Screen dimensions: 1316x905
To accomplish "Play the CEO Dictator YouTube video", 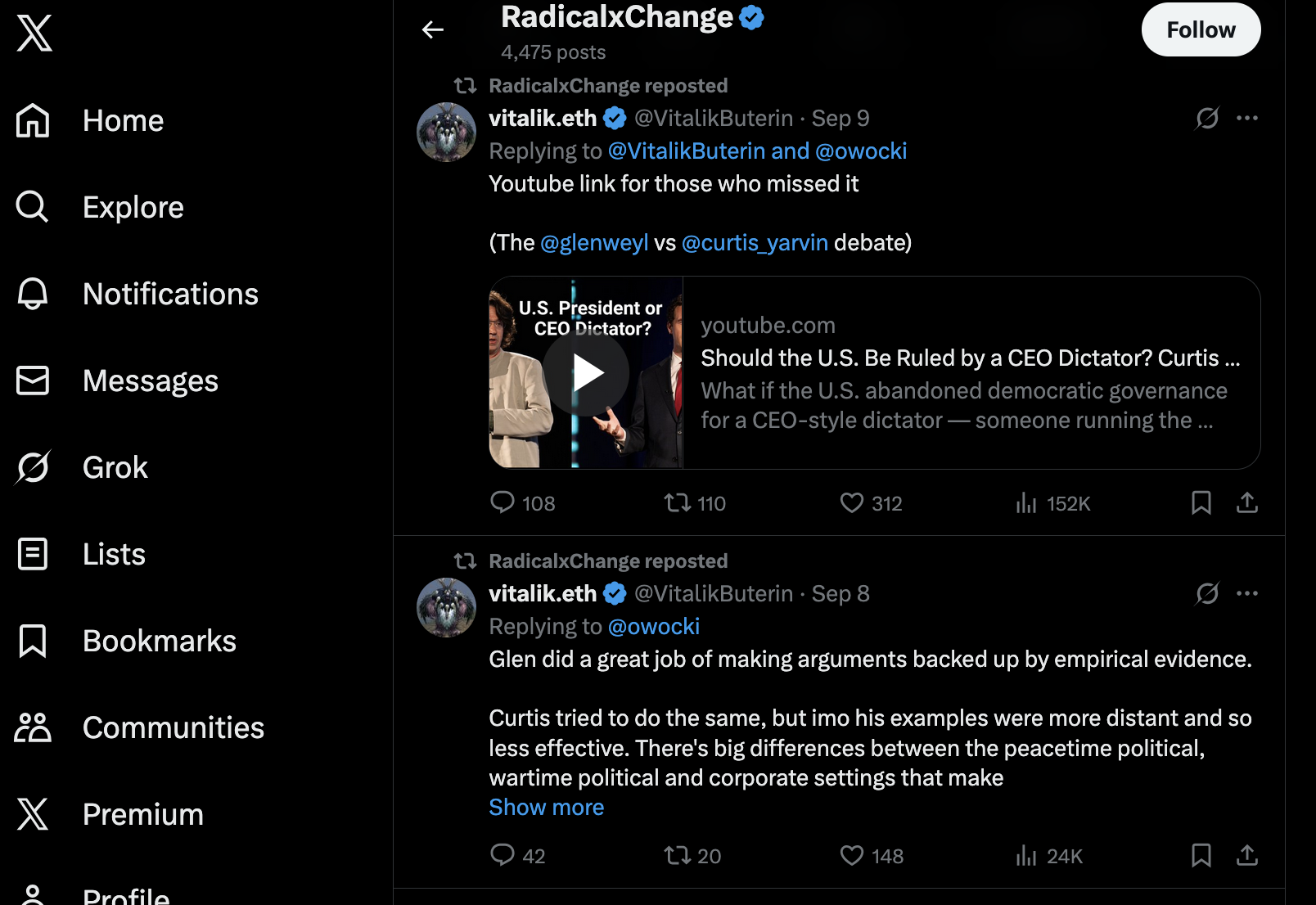I will pos(586,373).
